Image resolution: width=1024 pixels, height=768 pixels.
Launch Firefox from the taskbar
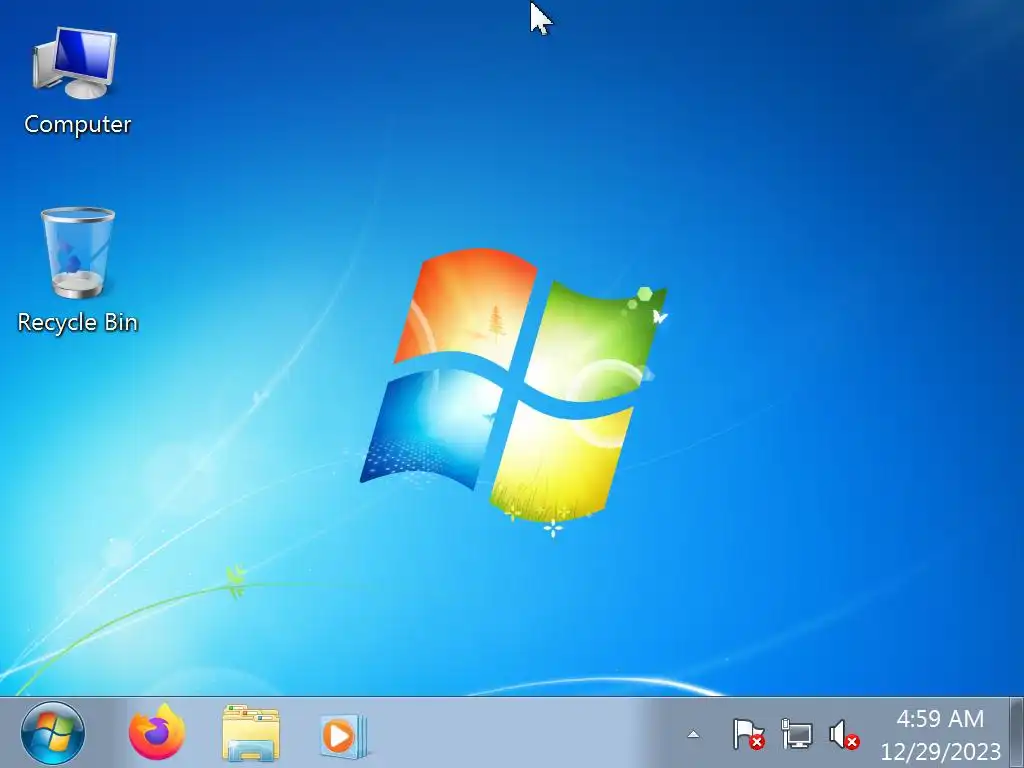pyautogui.click(x=157, y=733)
